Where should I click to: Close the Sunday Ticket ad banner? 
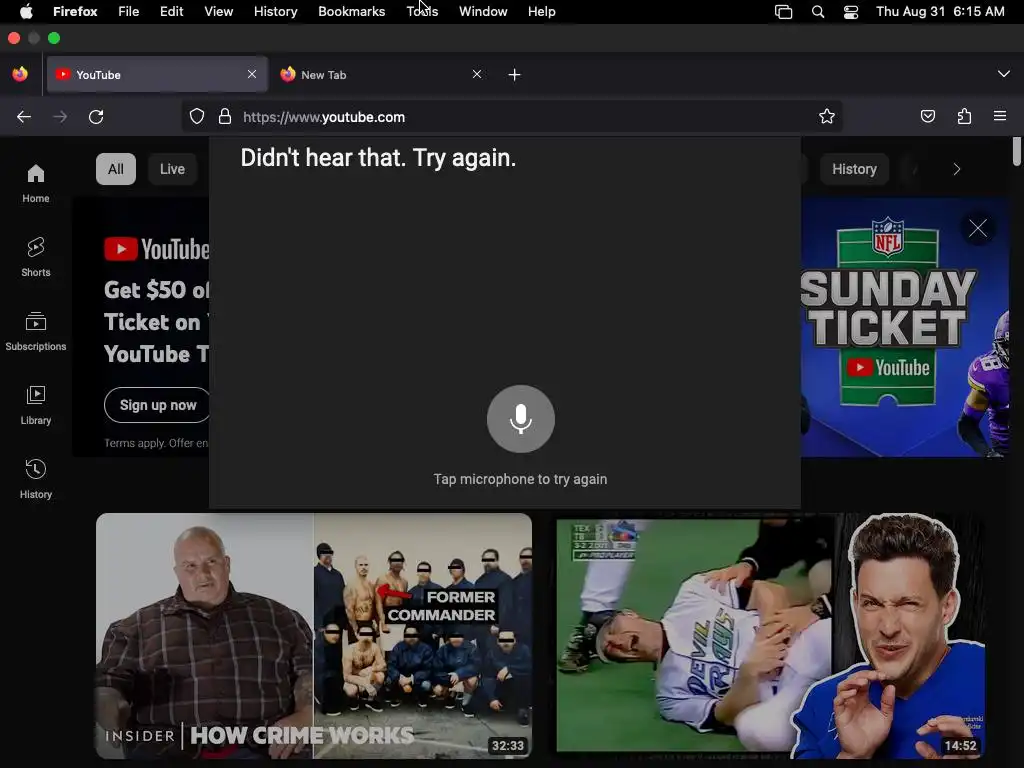[x=978, y=228]
